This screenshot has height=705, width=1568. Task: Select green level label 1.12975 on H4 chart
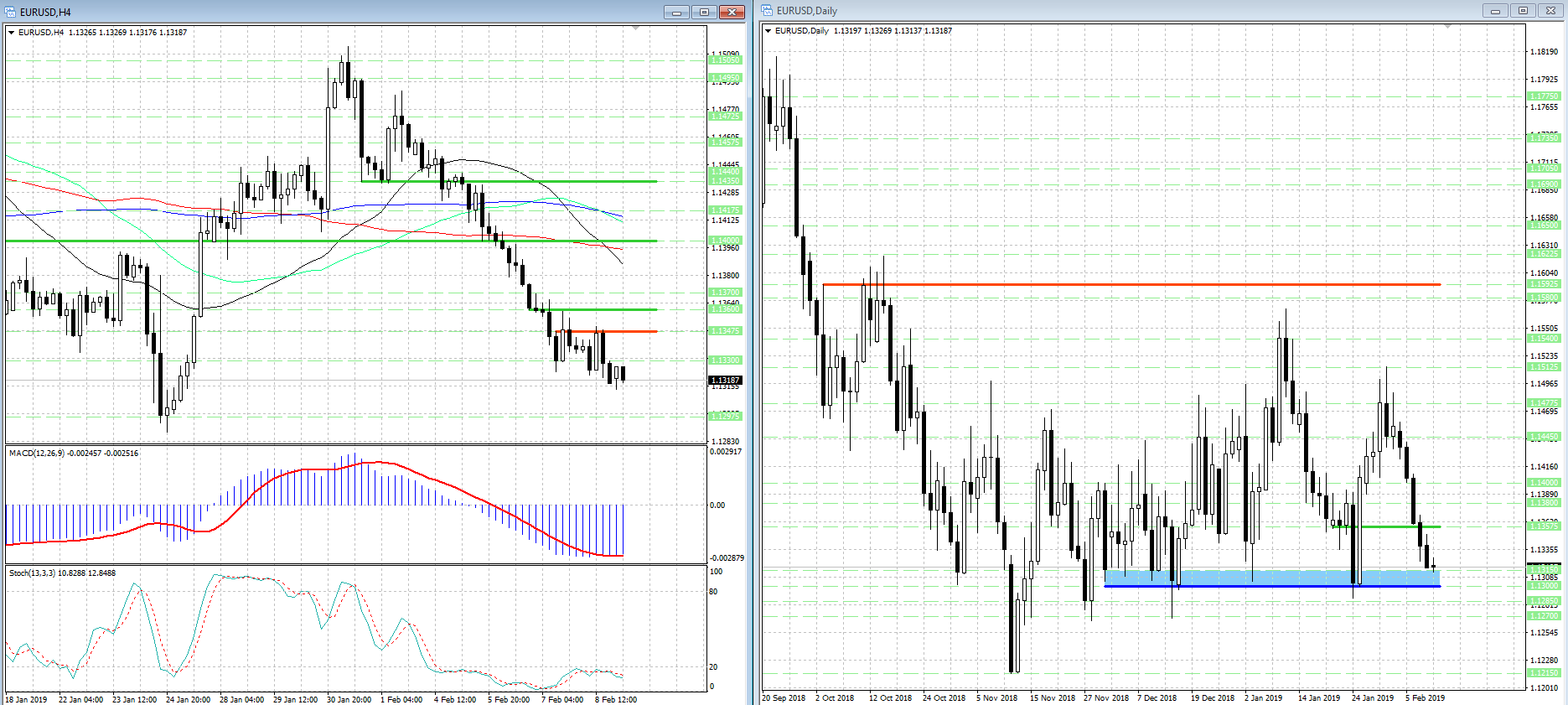[726, 417]
